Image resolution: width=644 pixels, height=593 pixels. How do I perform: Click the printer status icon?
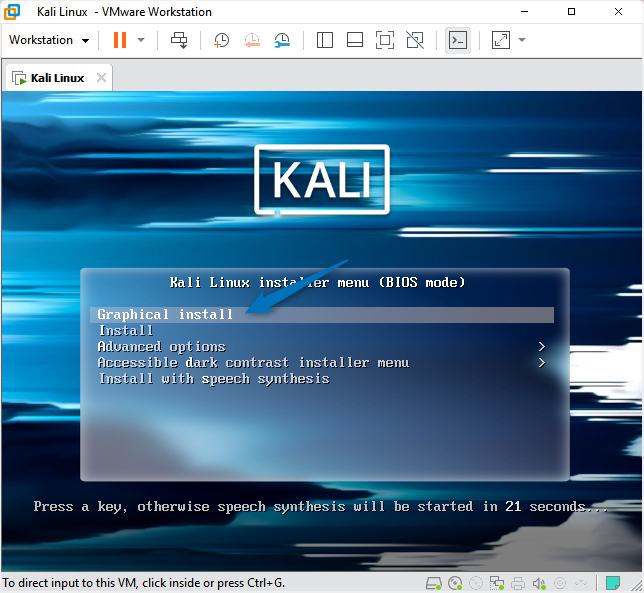[518, 583]
